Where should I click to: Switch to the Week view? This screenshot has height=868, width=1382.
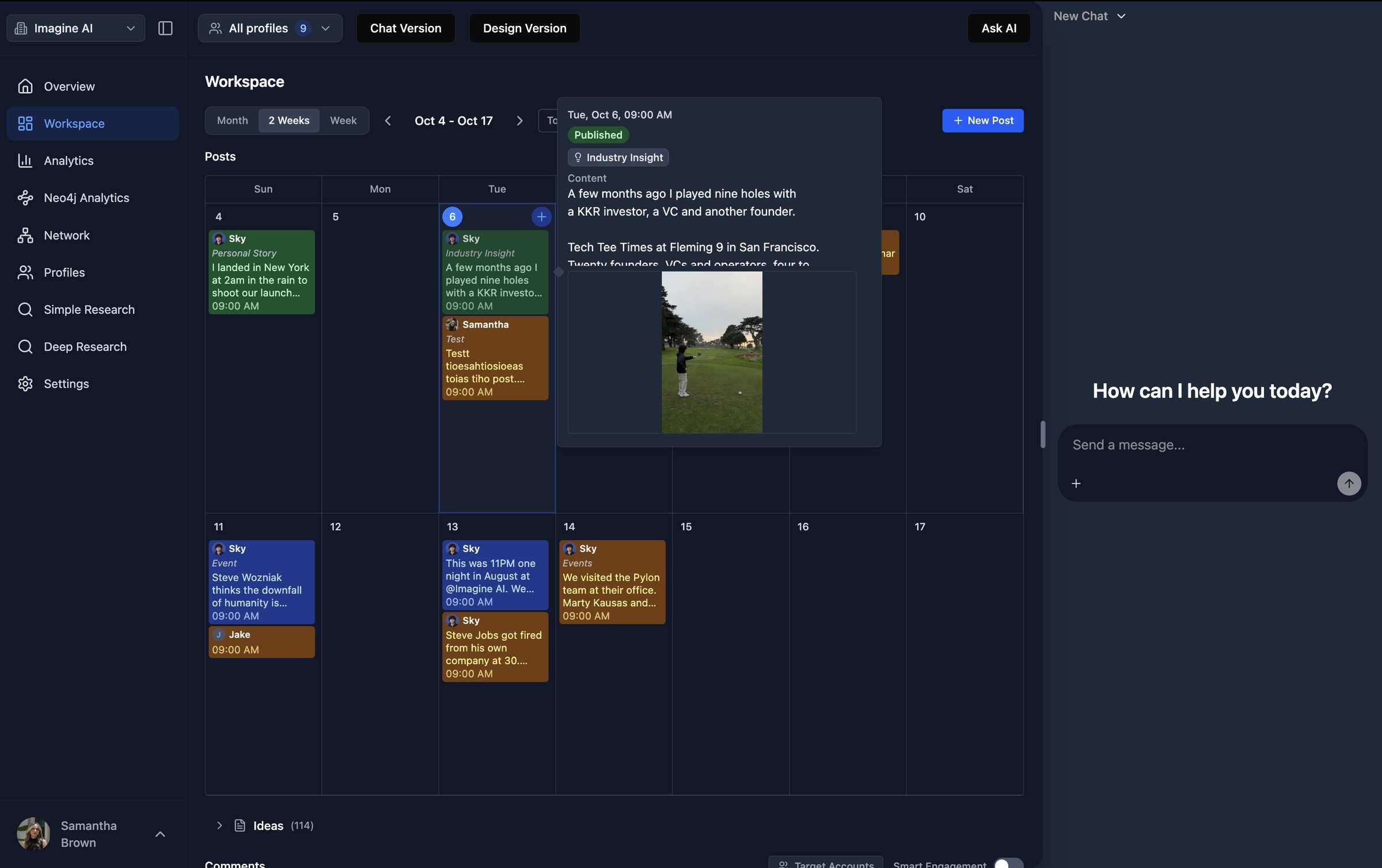pos(343,121)
